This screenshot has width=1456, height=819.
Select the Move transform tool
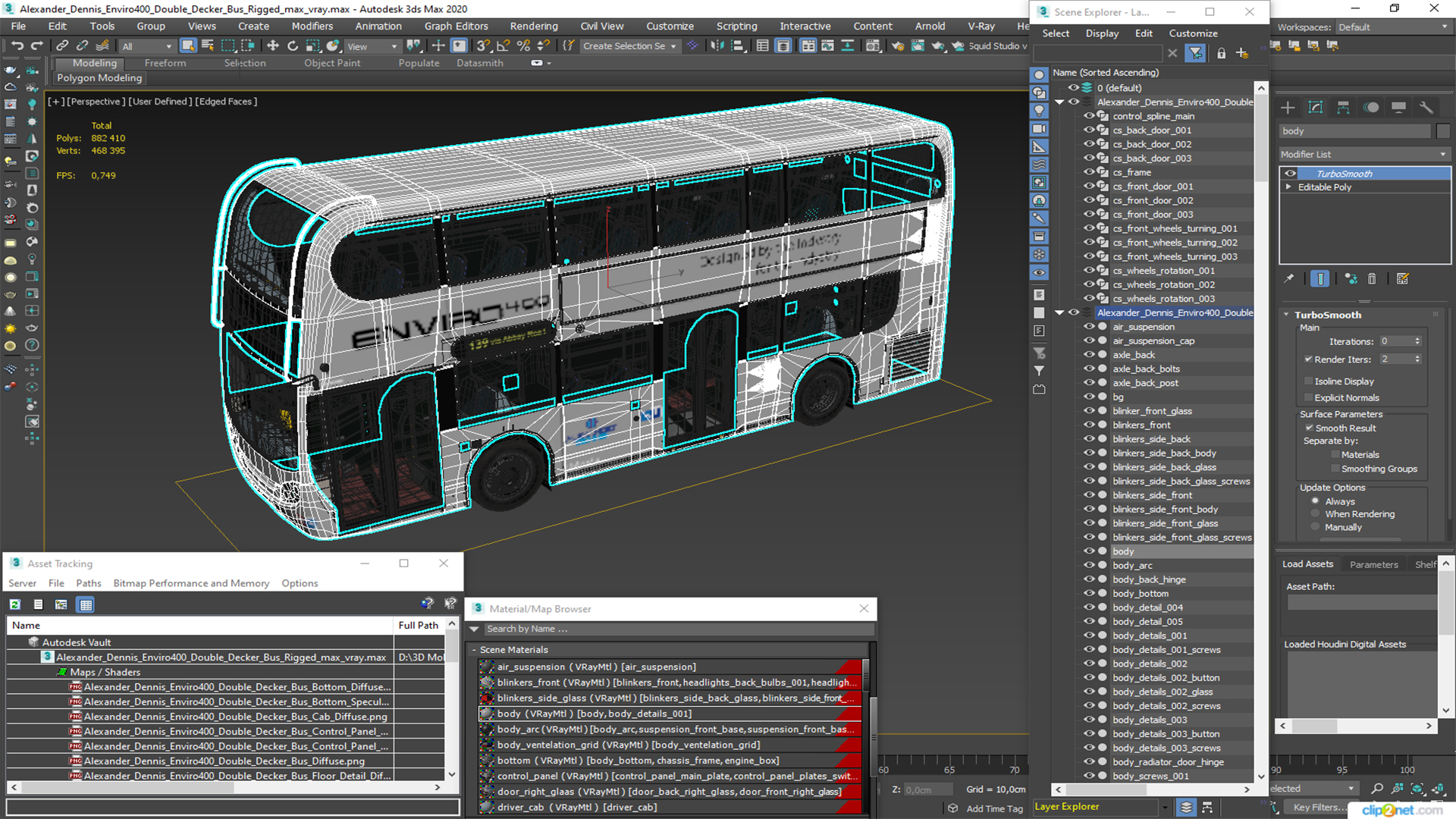click(273, 46)
